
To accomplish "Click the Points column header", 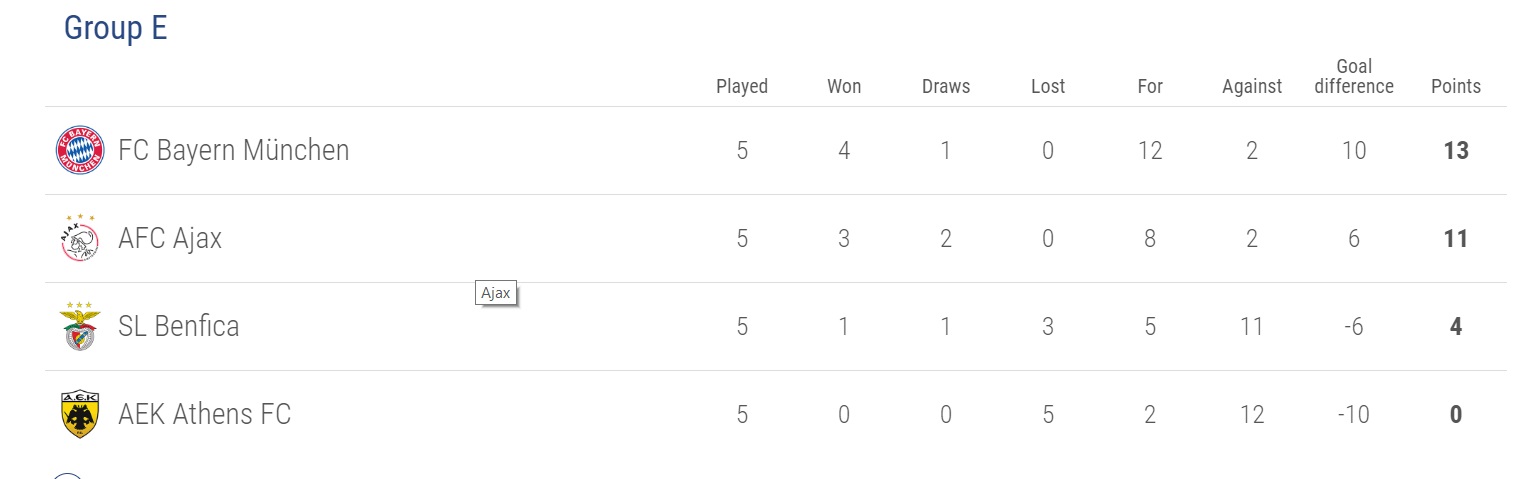I will coord(1456,86).
